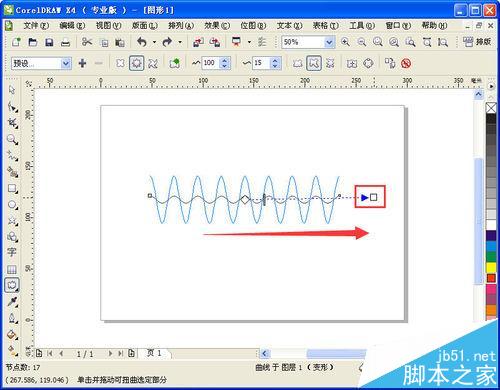The image size is (500, 390).
Task: Save the document with the floppy icon
Action: coord(49,42)
